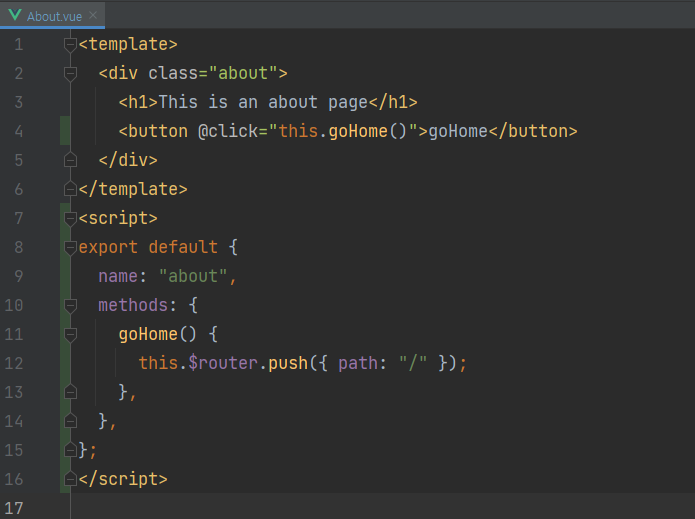The image size is (695, 519).
Task: Collapse the <template> block on line 1
Action: [x=70, y=44]
